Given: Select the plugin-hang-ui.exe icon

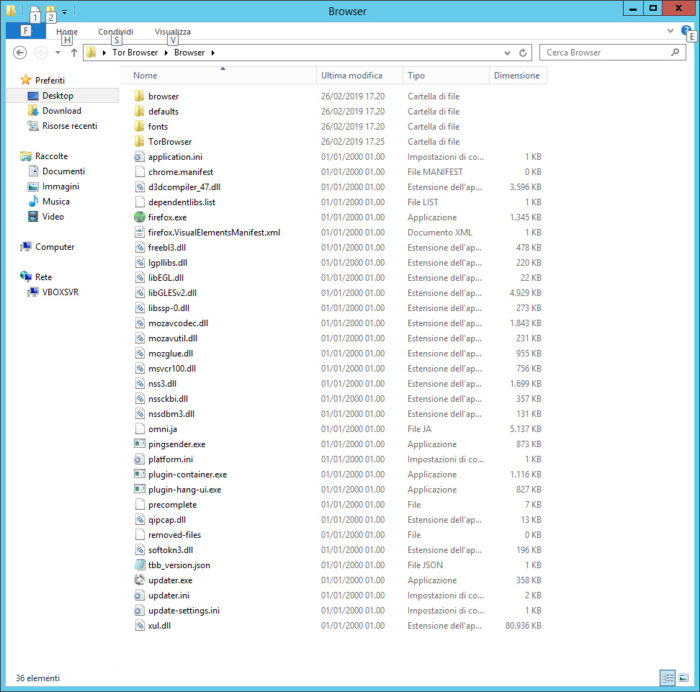Looking at the screenshot, I should point(139,489).
